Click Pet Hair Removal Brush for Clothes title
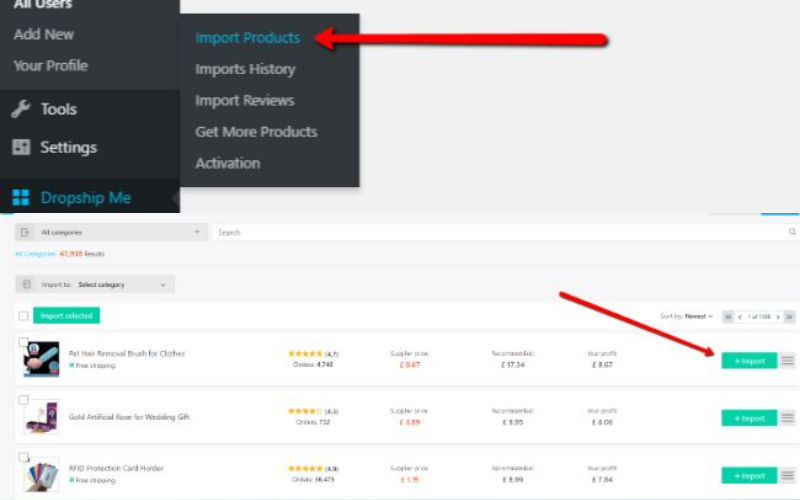The image size is (800, 500). (127, 353)
